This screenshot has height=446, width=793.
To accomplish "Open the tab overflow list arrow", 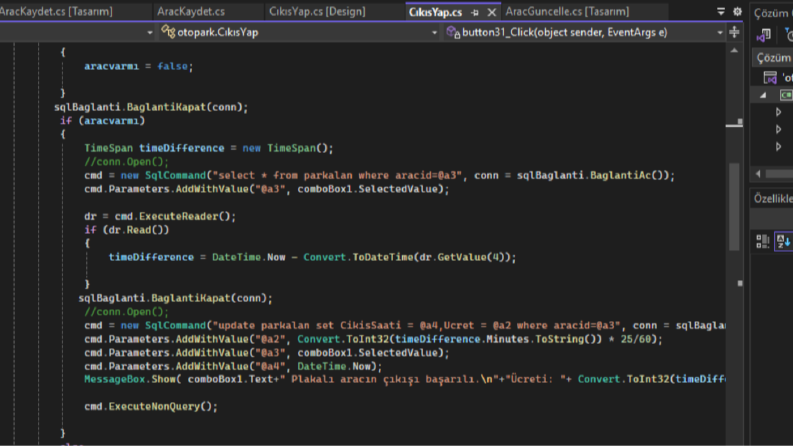I will pyautogui.click(x=721, y=11).
